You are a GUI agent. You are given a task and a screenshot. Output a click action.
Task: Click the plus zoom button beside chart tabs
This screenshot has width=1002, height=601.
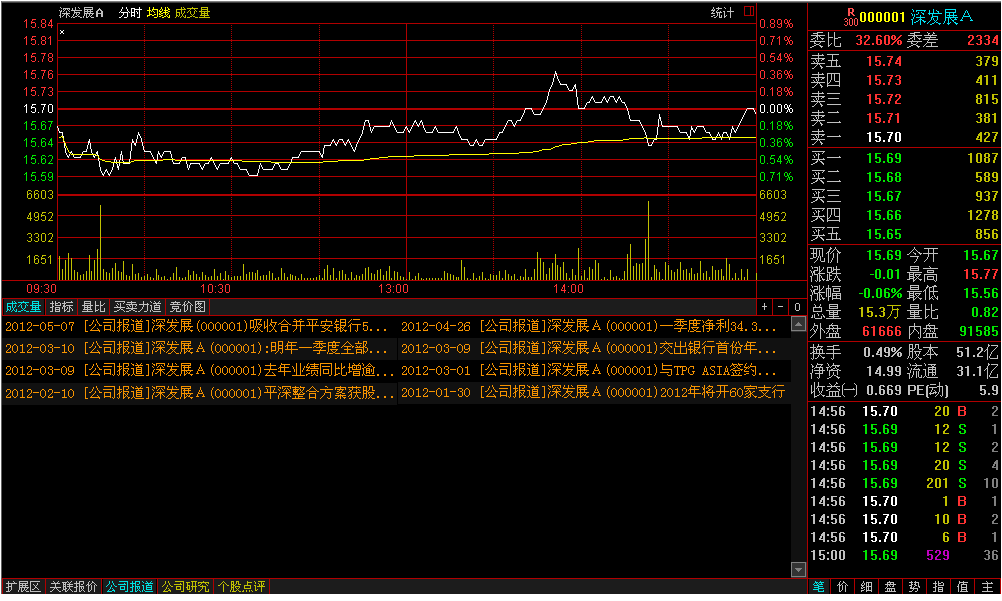[764, 307]
